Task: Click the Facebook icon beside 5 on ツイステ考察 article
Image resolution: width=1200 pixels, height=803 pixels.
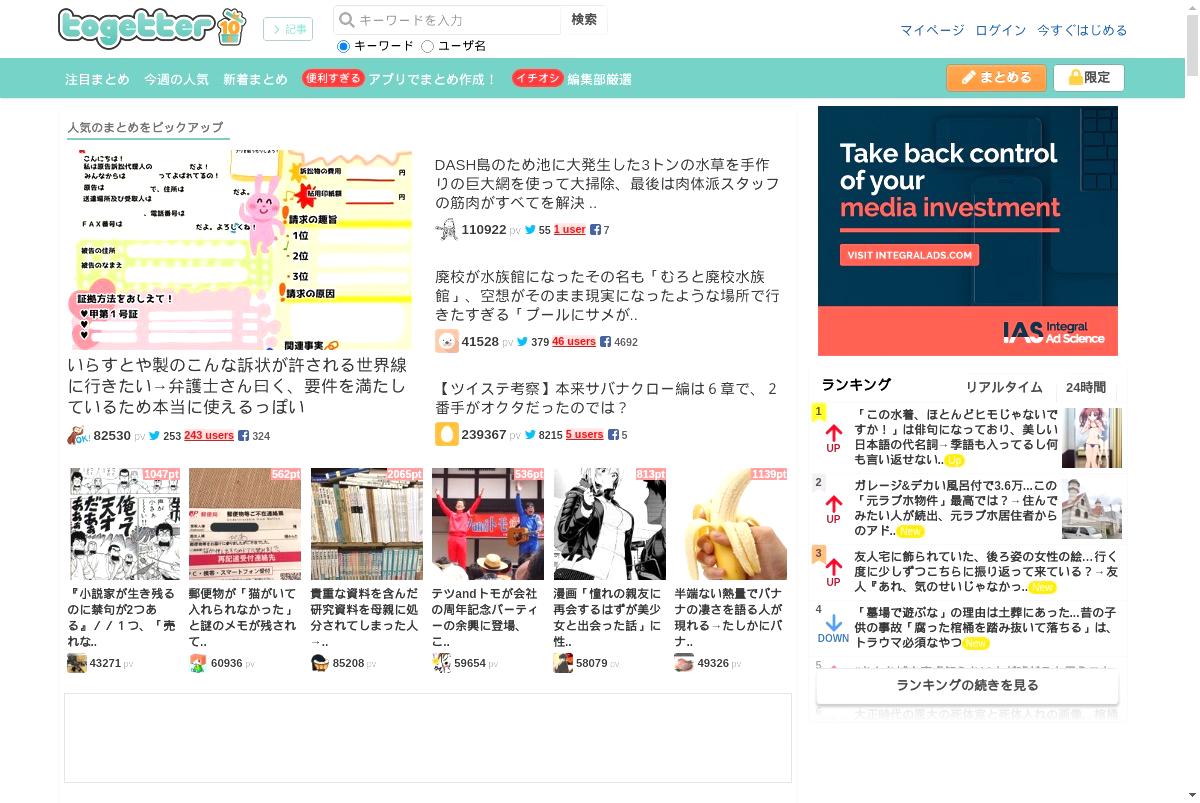Action: (613, 435)
